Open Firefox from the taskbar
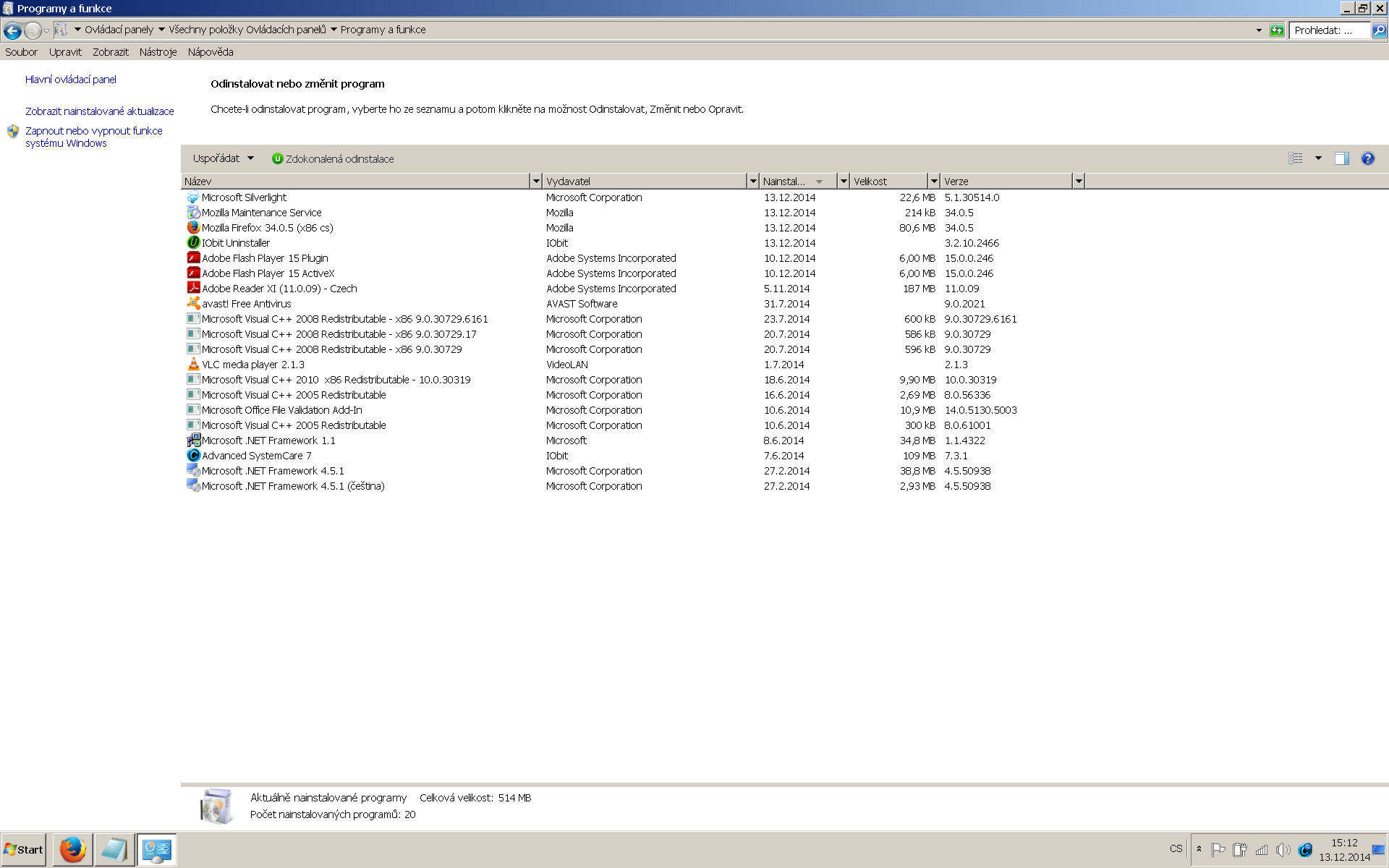Screen dimensions: 1389x868 [x=72, y=850]
